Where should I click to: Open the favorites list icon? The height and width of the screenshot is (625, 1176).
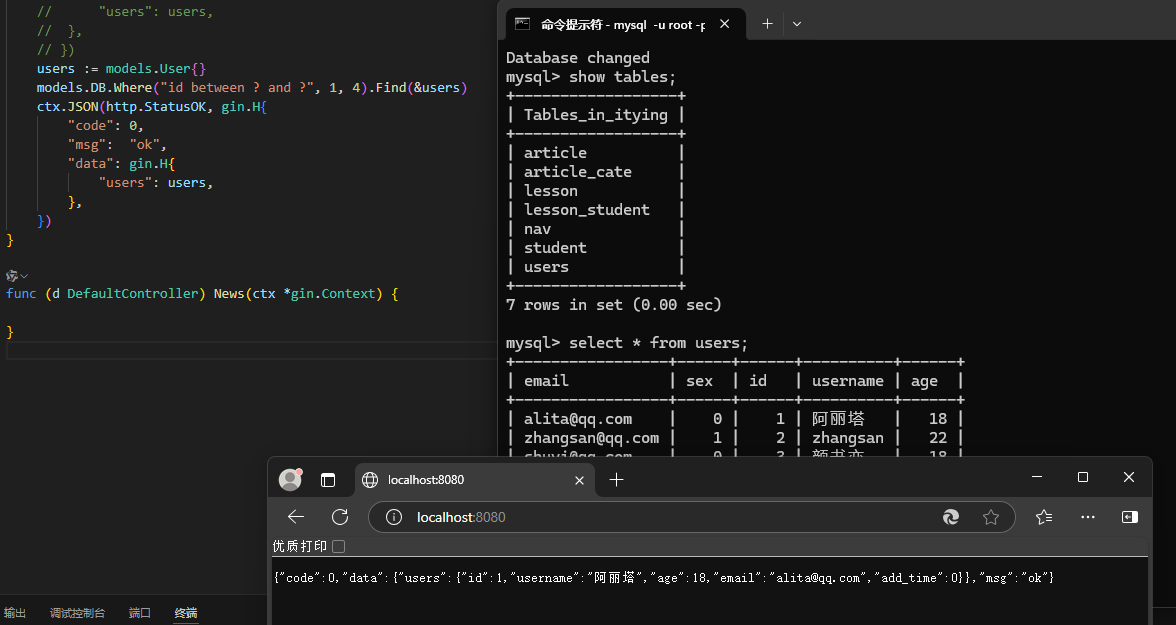coord(1044,517)
